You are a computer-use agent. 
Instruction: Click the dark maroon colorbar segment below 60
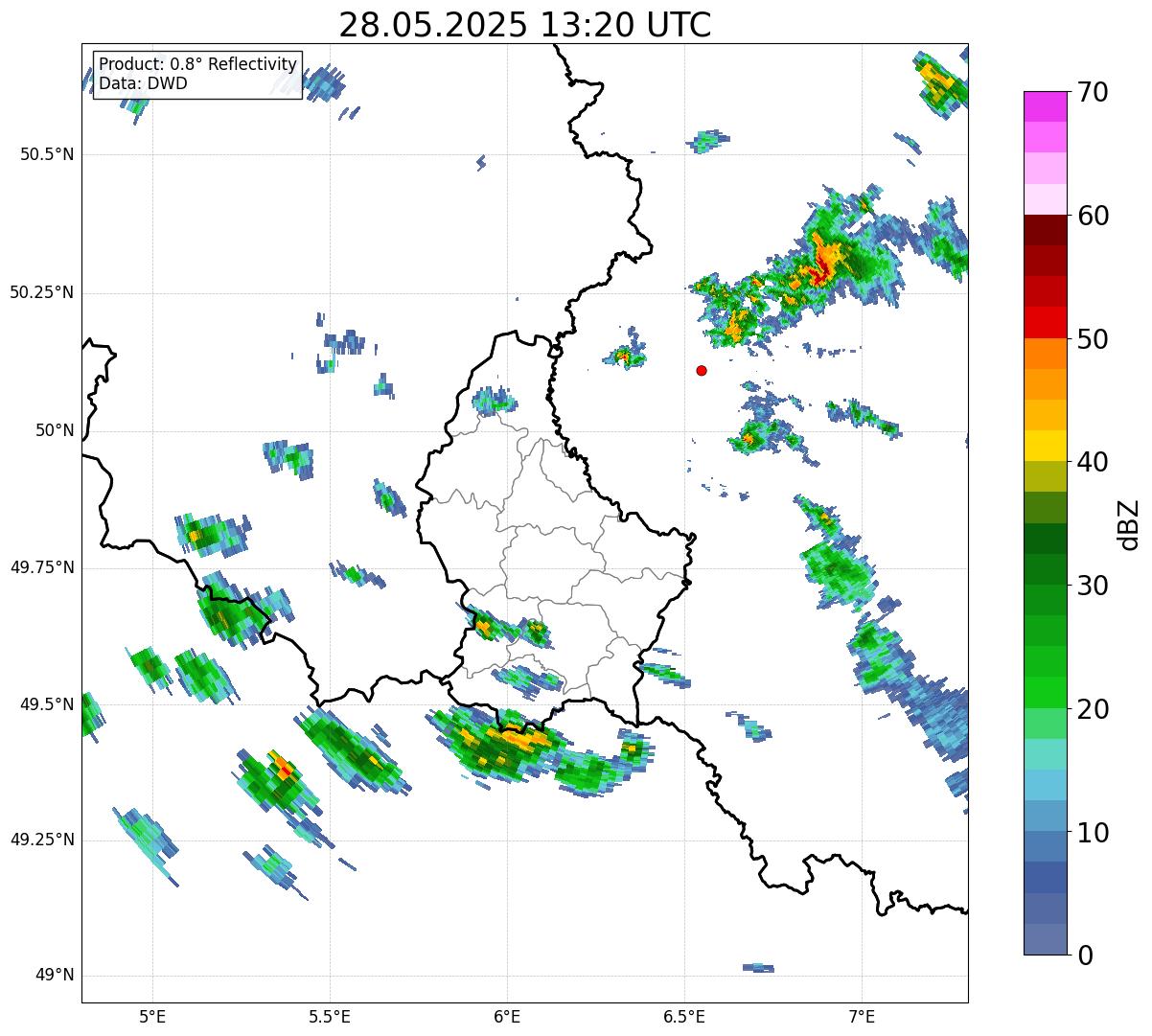coord(1045,230)
